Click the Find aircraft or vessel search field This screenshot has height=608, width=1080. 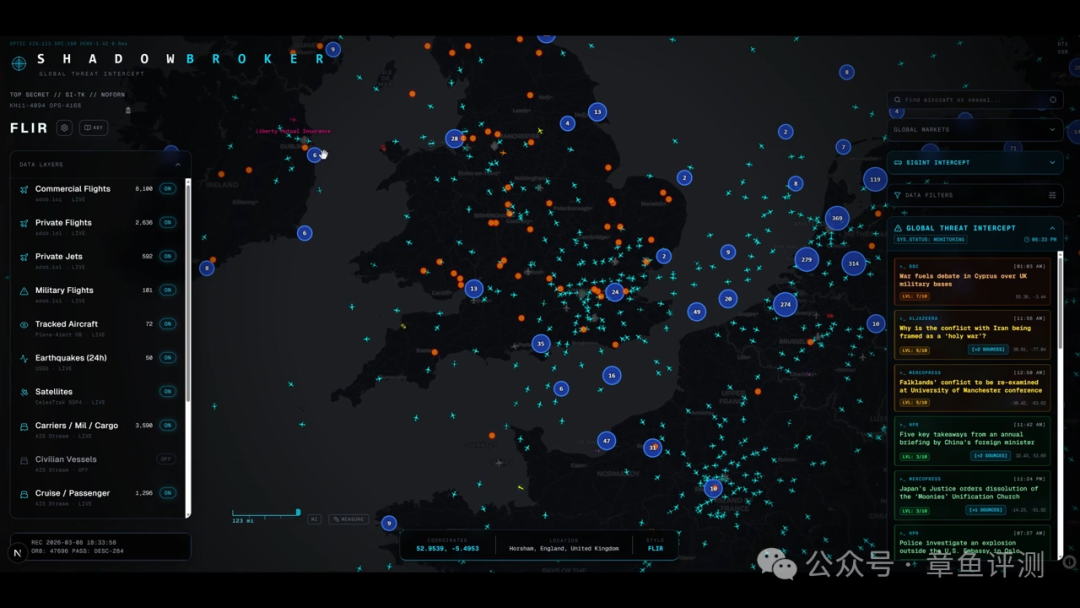(975, 100)
